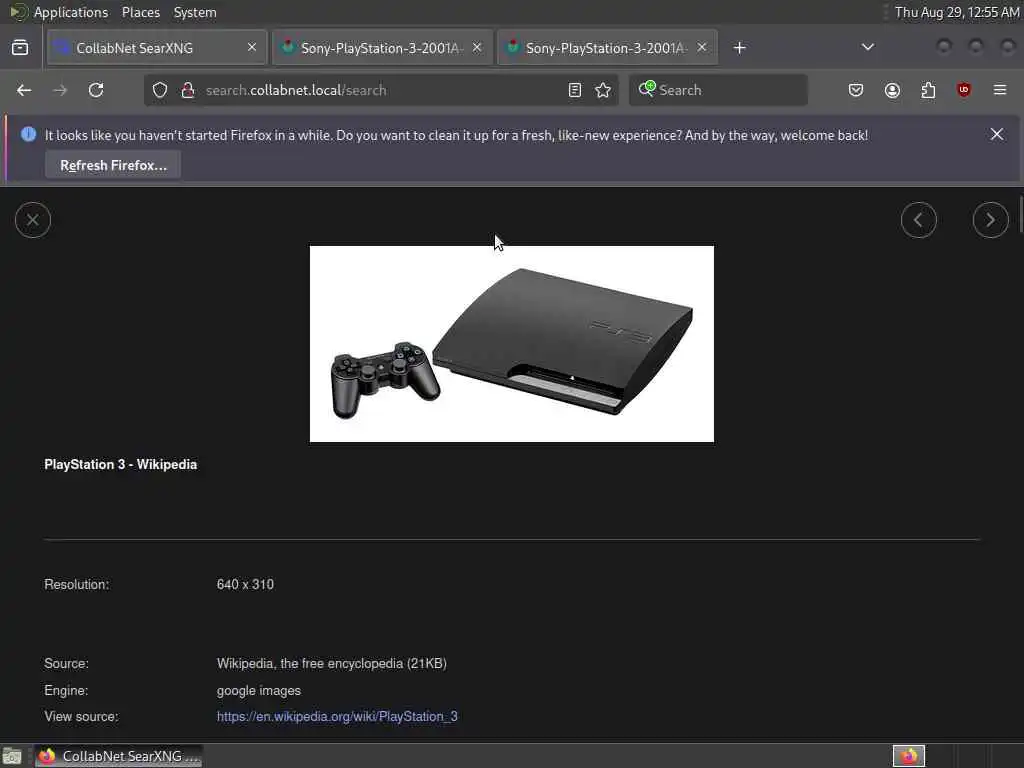Go back to the previous page
Screen dimensions: 1024x768
(24, 90)
